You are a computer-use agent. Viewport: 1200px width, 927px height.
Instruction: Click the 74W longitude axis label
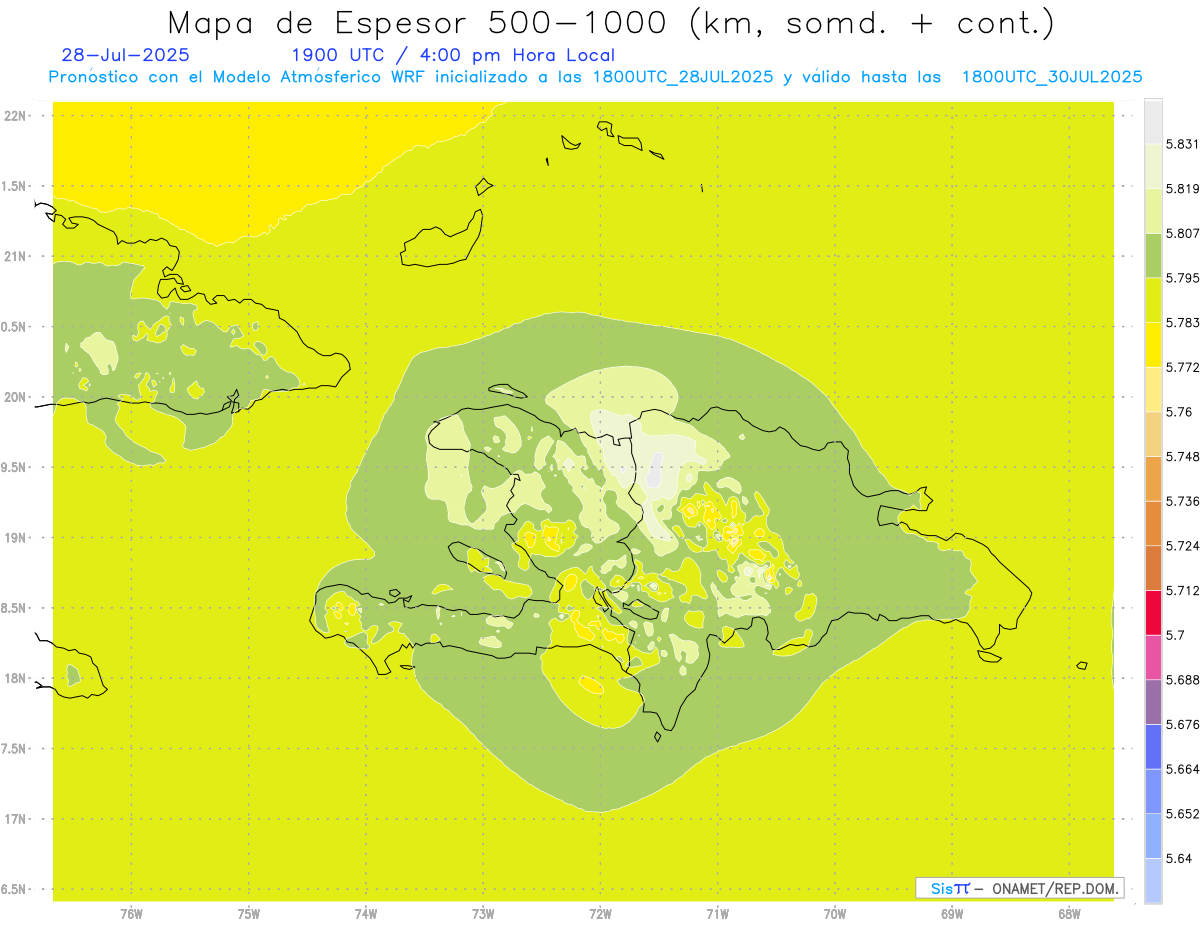366,914
